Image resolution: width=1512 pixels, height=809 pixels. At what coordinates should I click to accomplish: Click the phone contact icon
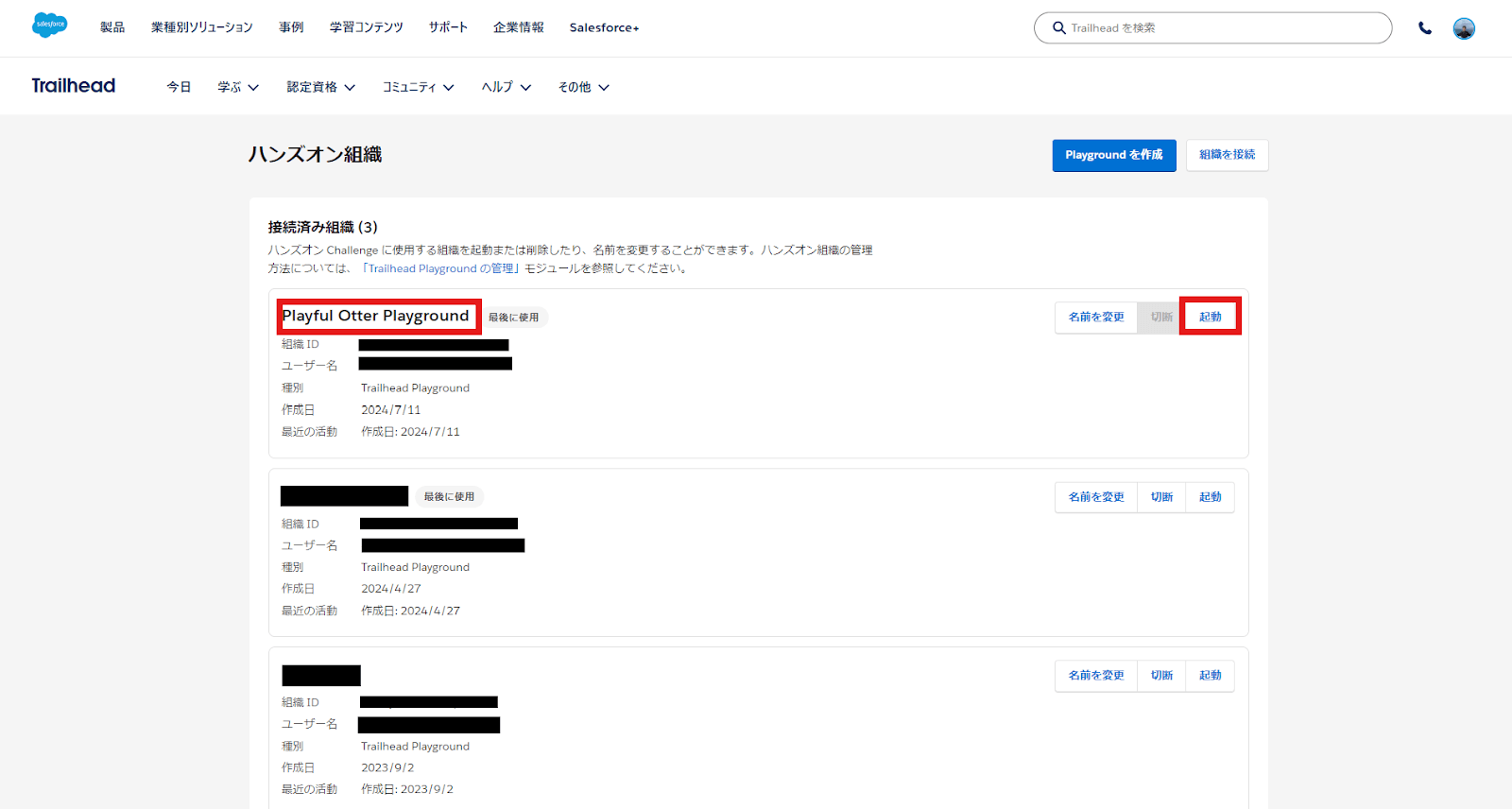pos(1425,28)
